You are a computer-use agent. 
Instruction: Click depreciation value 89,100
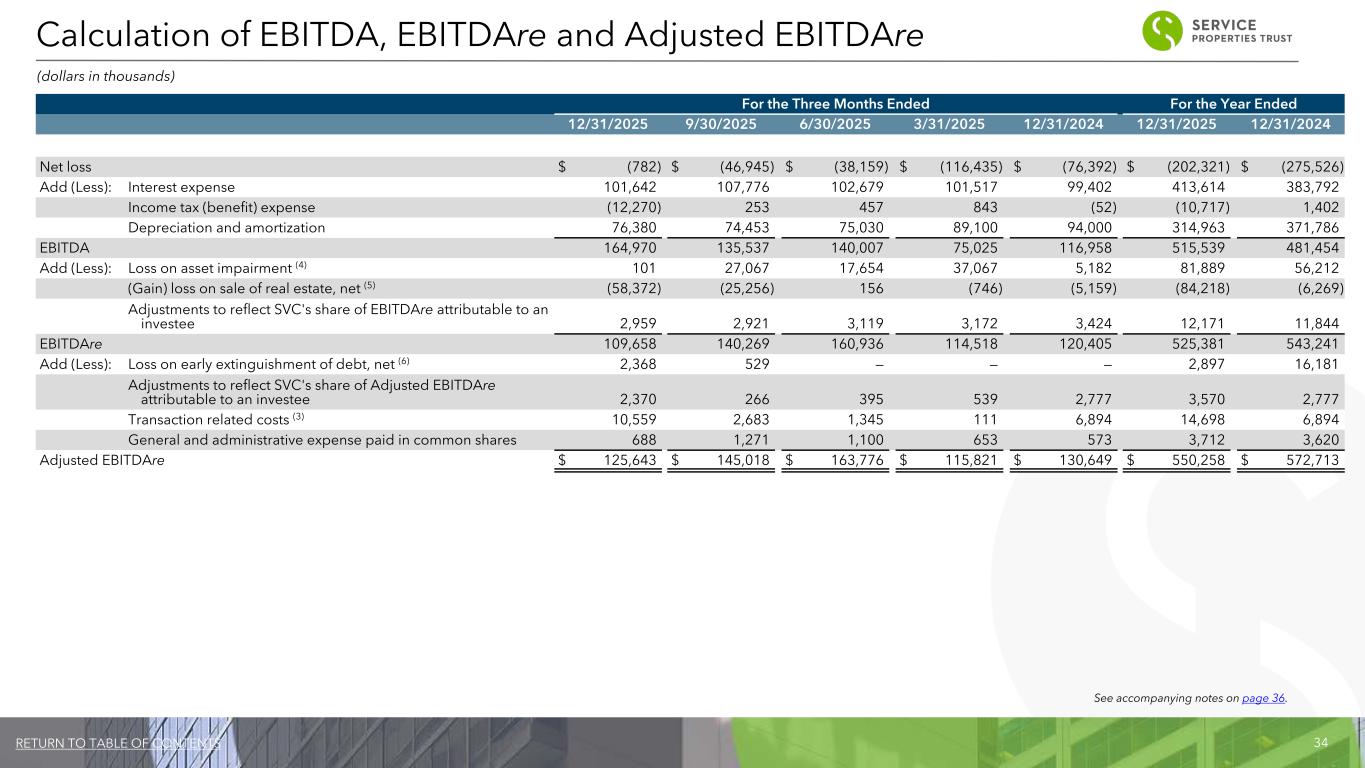pos(975,228)
